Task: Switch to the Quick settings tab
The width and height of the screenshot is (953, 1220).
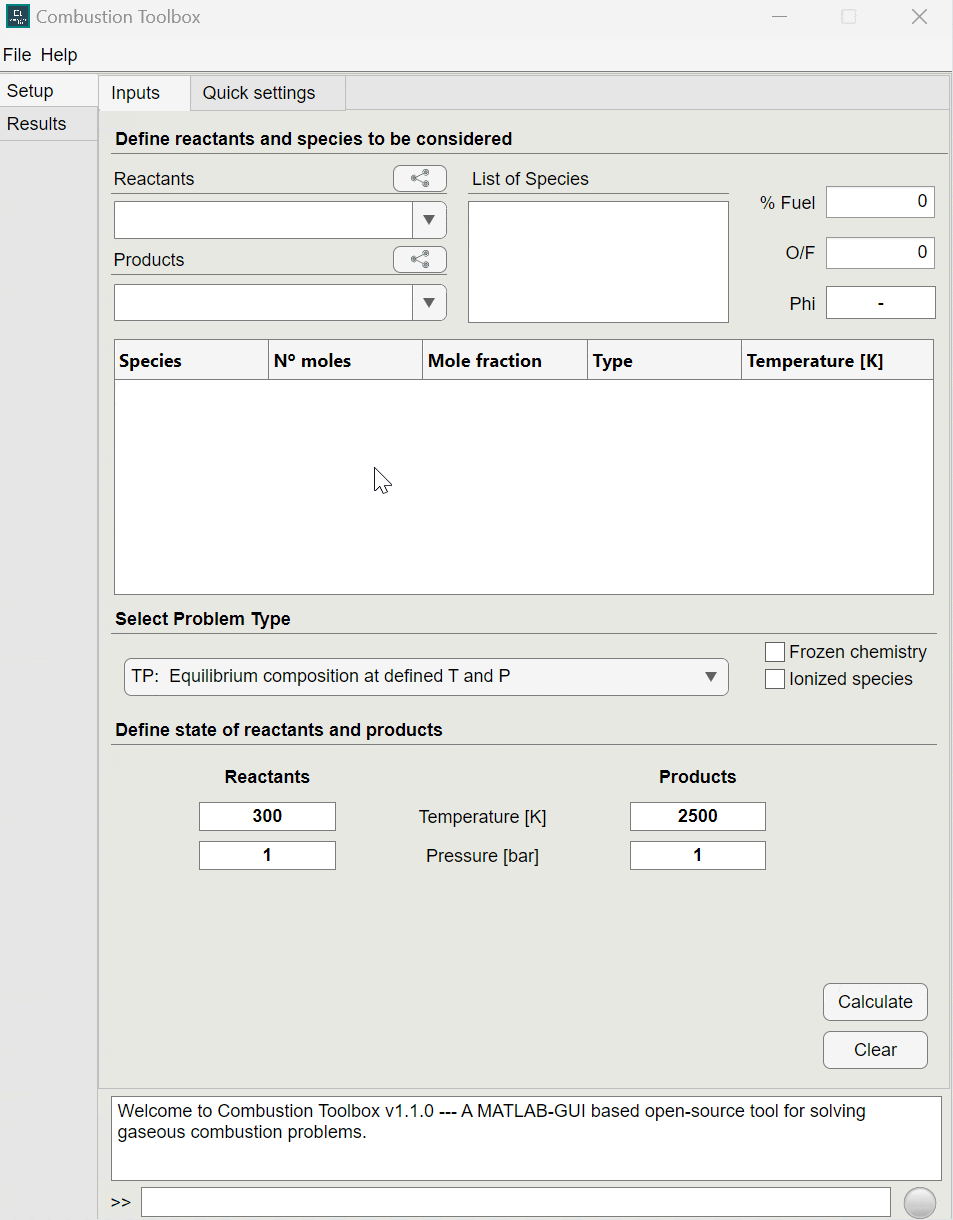Action: (258, 92)
